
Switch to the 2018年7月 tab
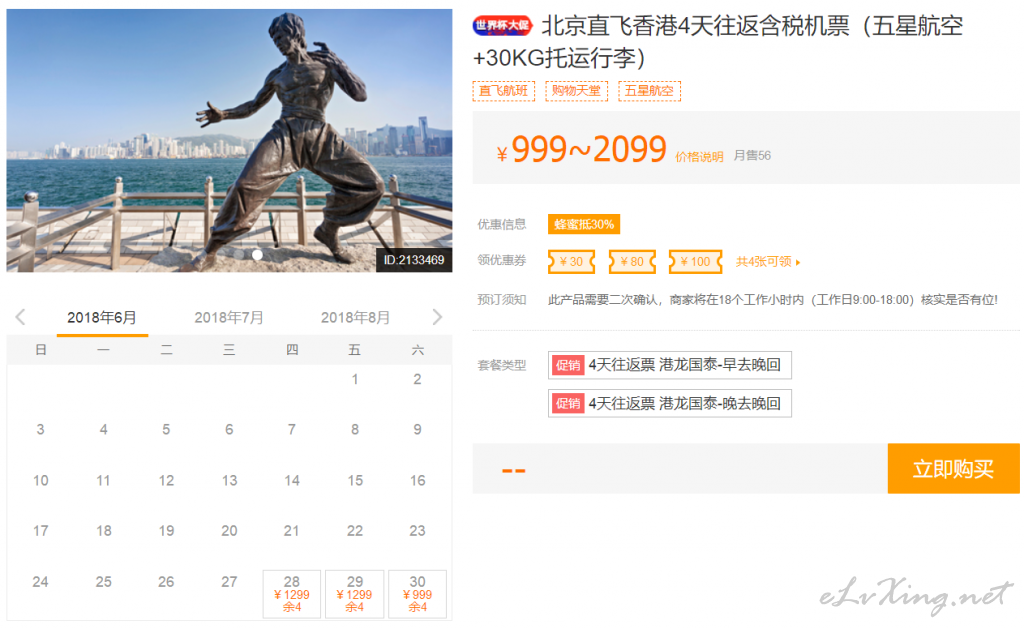(229, 317)
